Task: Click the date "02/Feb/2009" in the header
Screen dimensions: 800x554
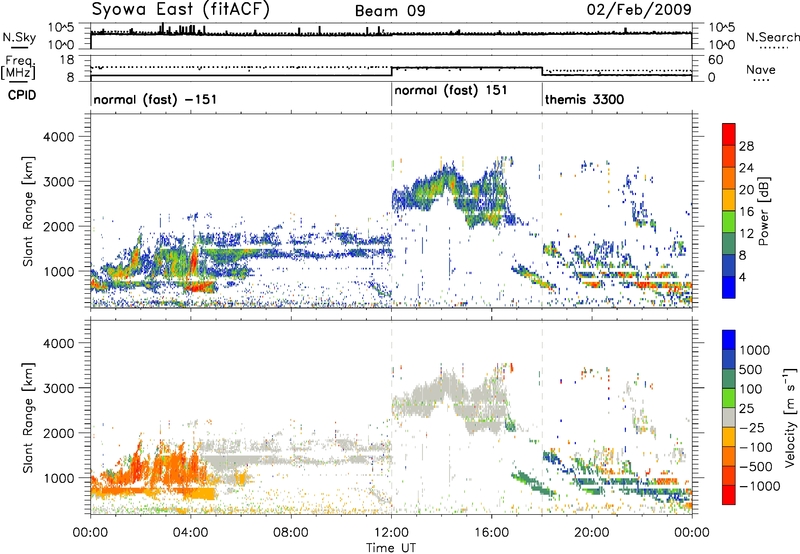Action: (639, 10)
